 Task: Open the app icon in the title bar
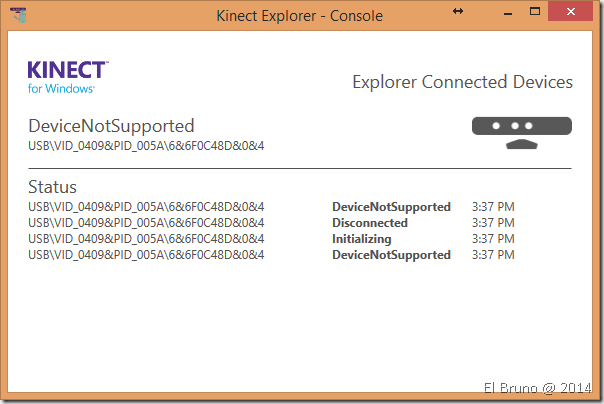[x=22, y=15]
